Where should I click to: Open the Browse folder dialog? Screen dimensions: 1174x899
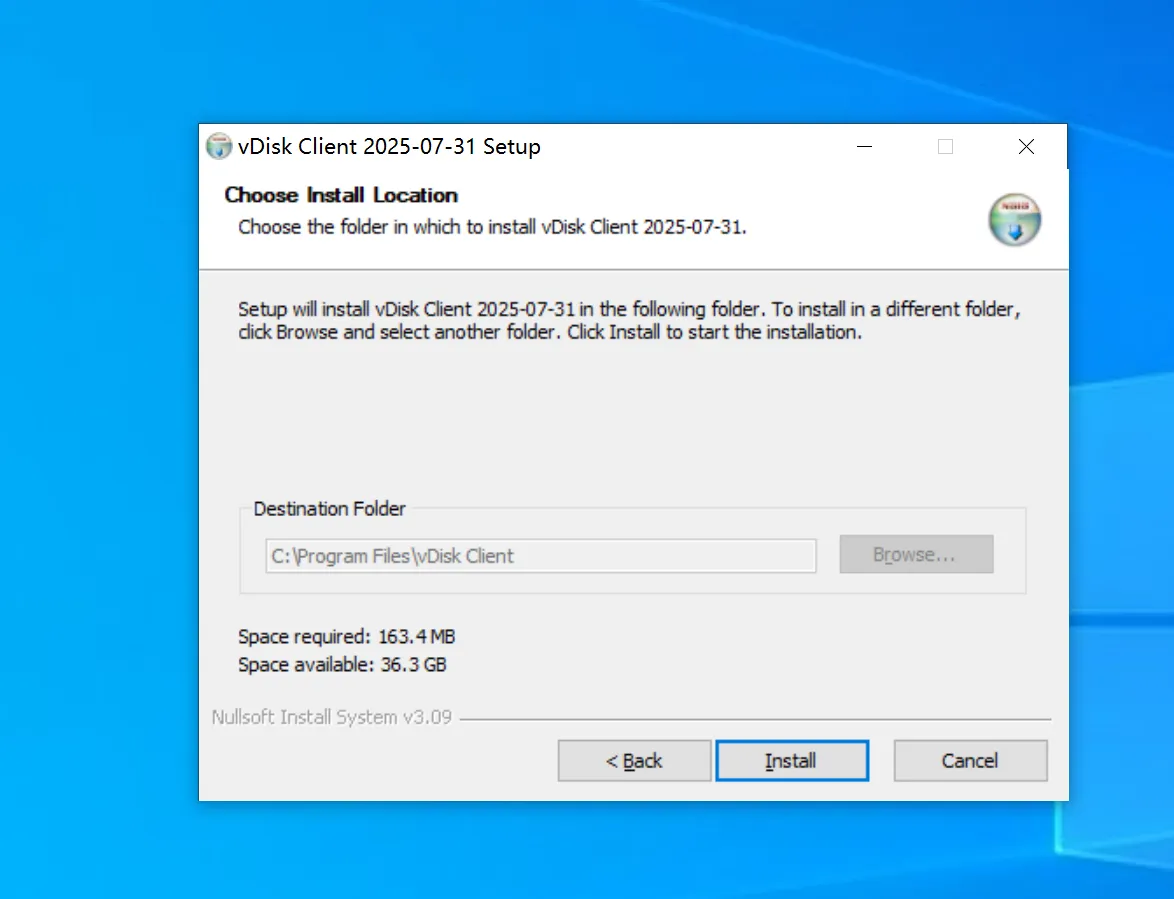click(916, 555)
